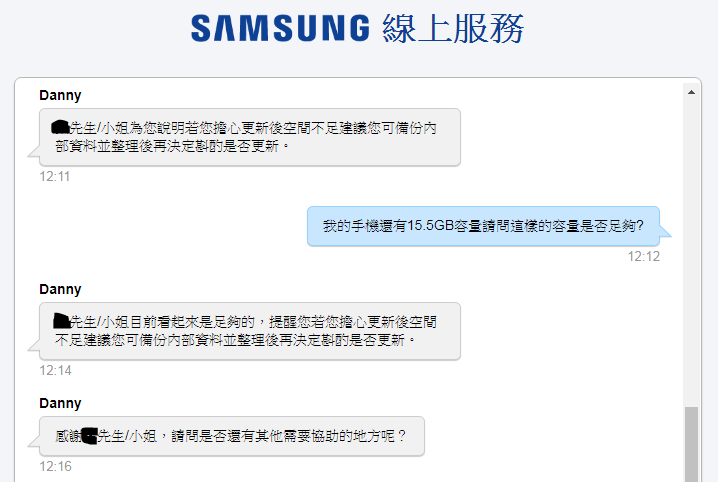The image size is (718, 482).
Task: Click the Samsung logo at the top
Action: pyautogui.click(x=280, y=28)
